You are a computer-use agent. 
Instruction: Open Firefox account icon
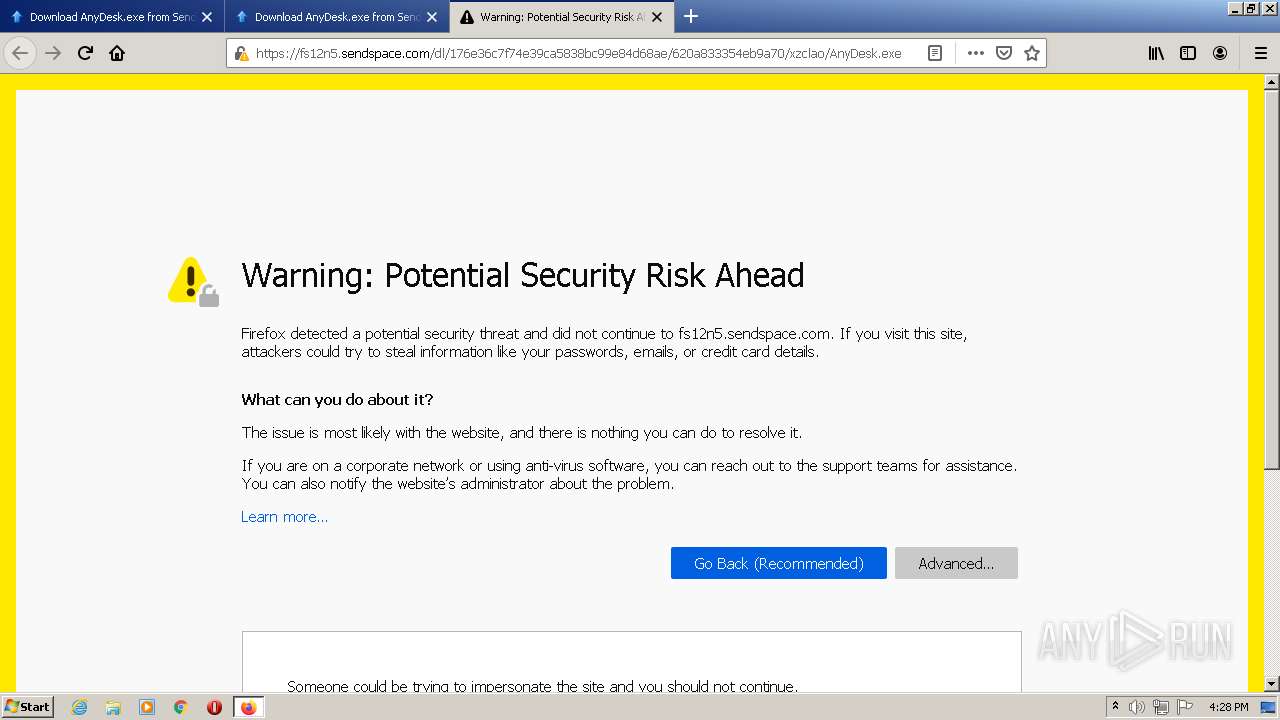[x=1220, y=53]
